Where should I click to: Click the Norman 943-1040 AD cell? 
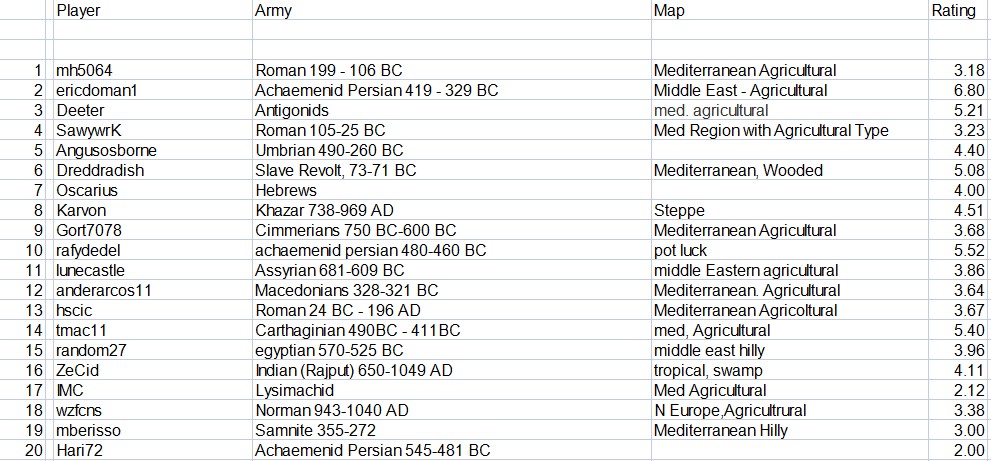tap(452, 411)
